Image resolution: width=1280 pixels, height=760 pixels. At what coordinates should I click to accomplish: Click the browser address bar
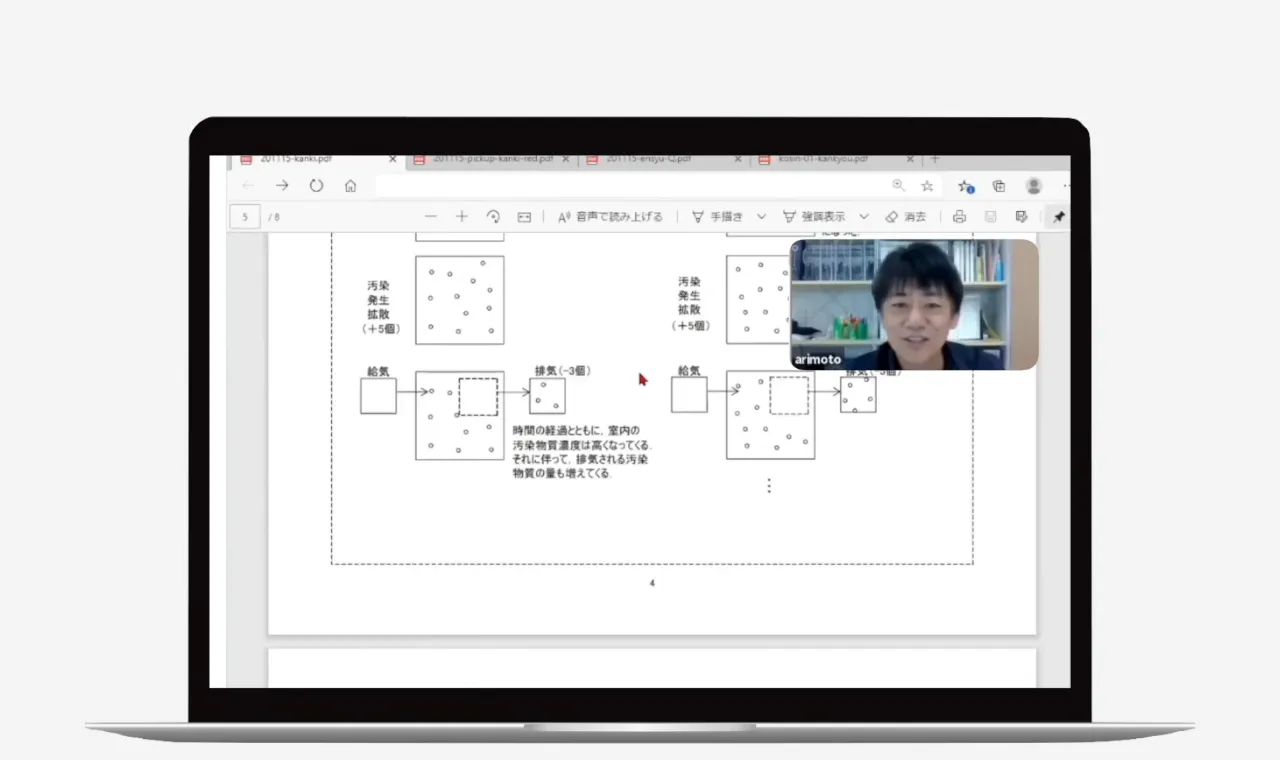[630, 186]
